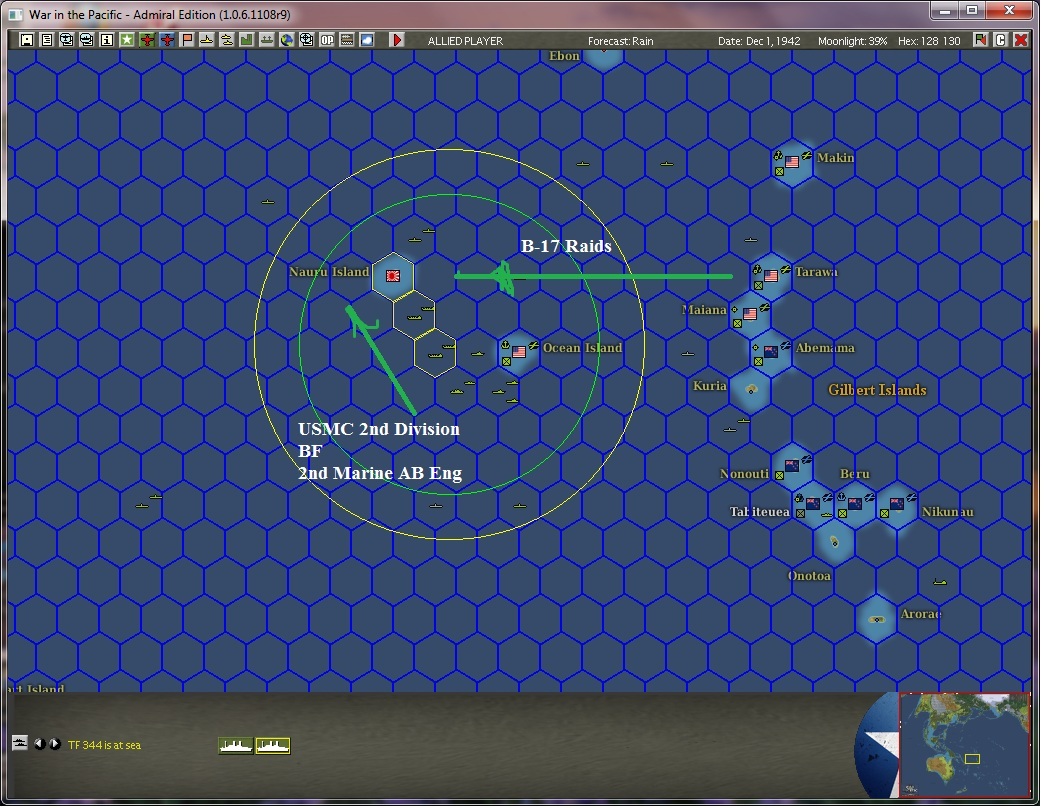Click the letter i information icon
Screen dimensions: 1044x808
pos(107,40)
